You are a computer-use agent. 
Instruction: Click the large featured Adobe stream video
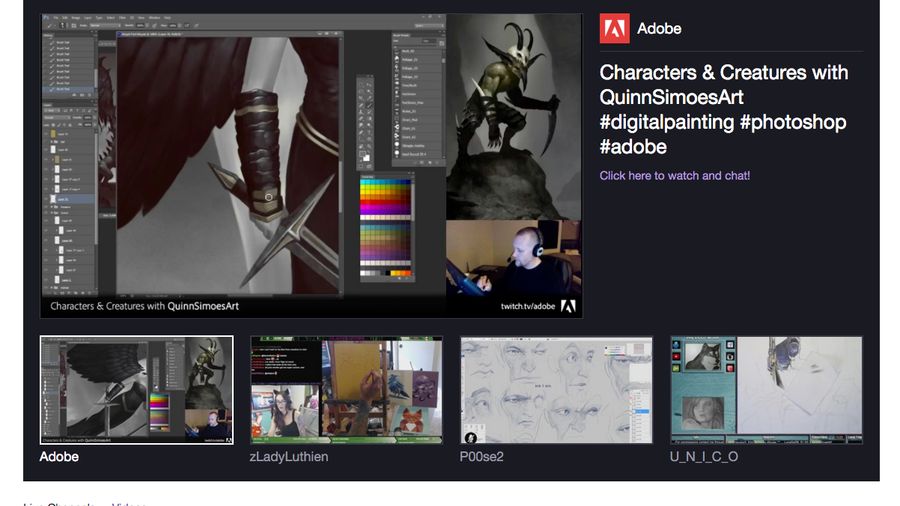tap(312, 166)
